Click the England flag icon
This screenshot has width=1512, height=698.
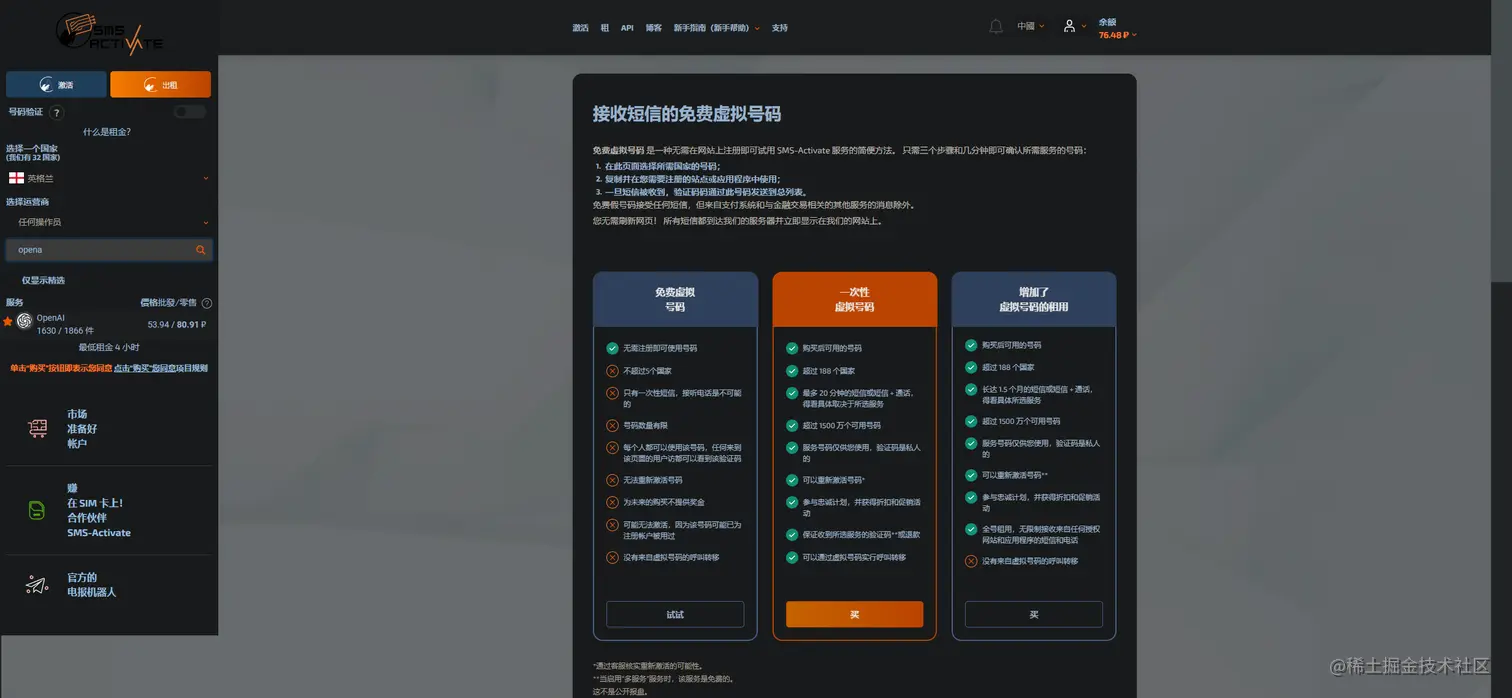16,178
